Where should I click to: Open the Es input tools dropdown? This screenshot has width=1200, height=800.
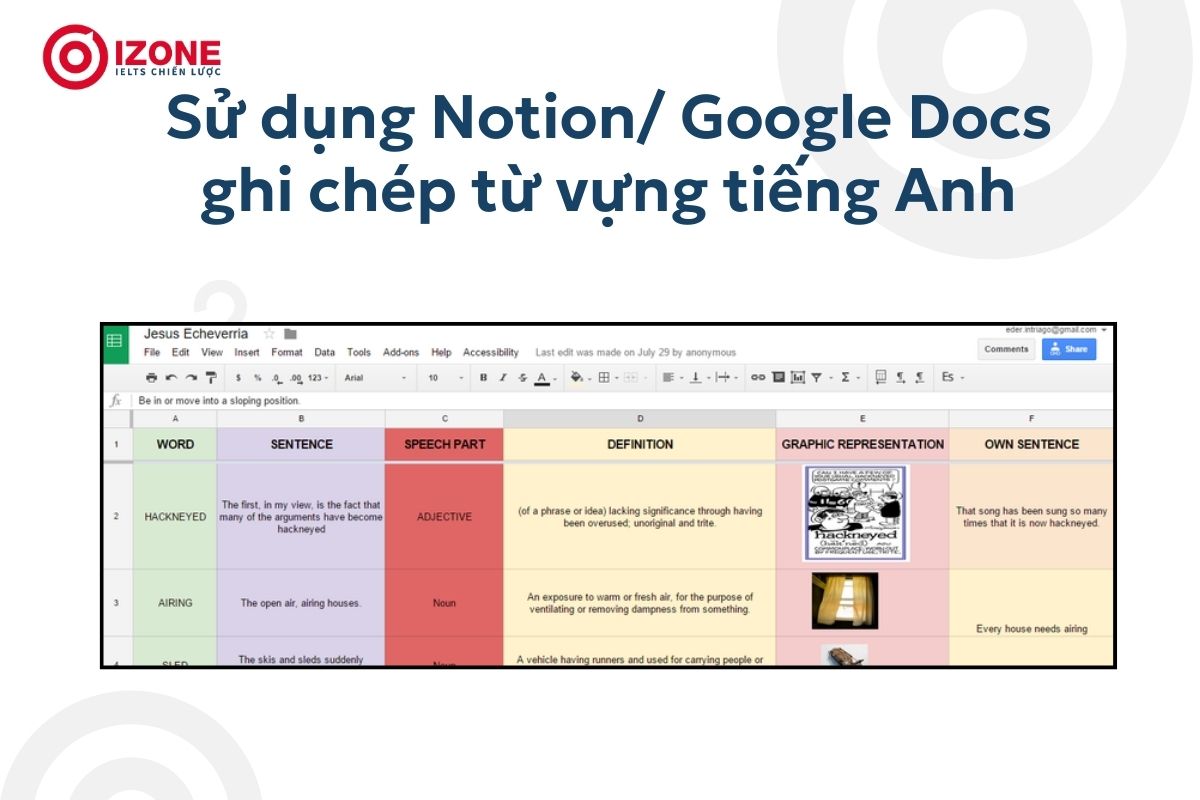953,378
